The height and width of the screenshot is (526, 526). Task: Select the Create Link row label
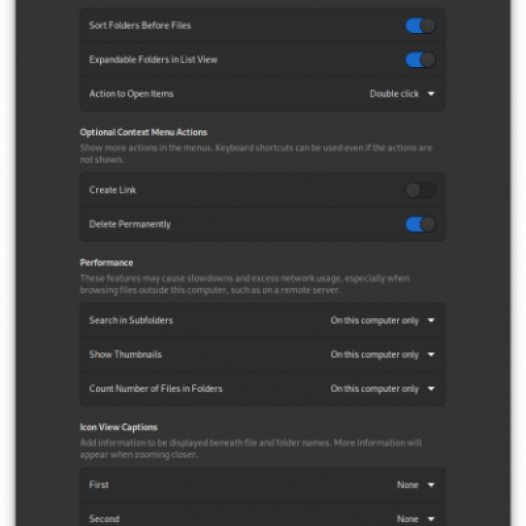tap(112, 190)
